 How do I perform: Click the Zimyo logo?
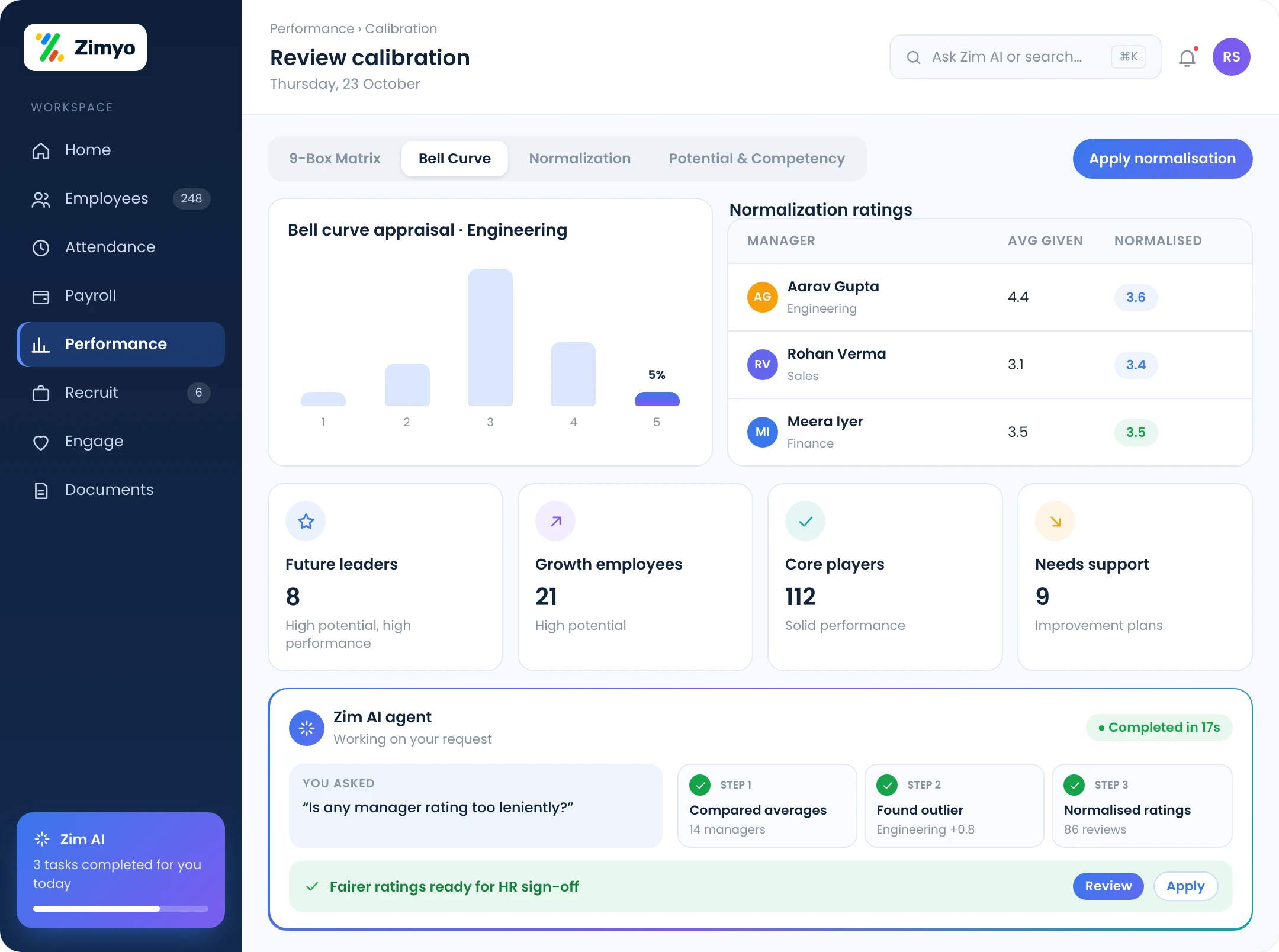point(85,47)
